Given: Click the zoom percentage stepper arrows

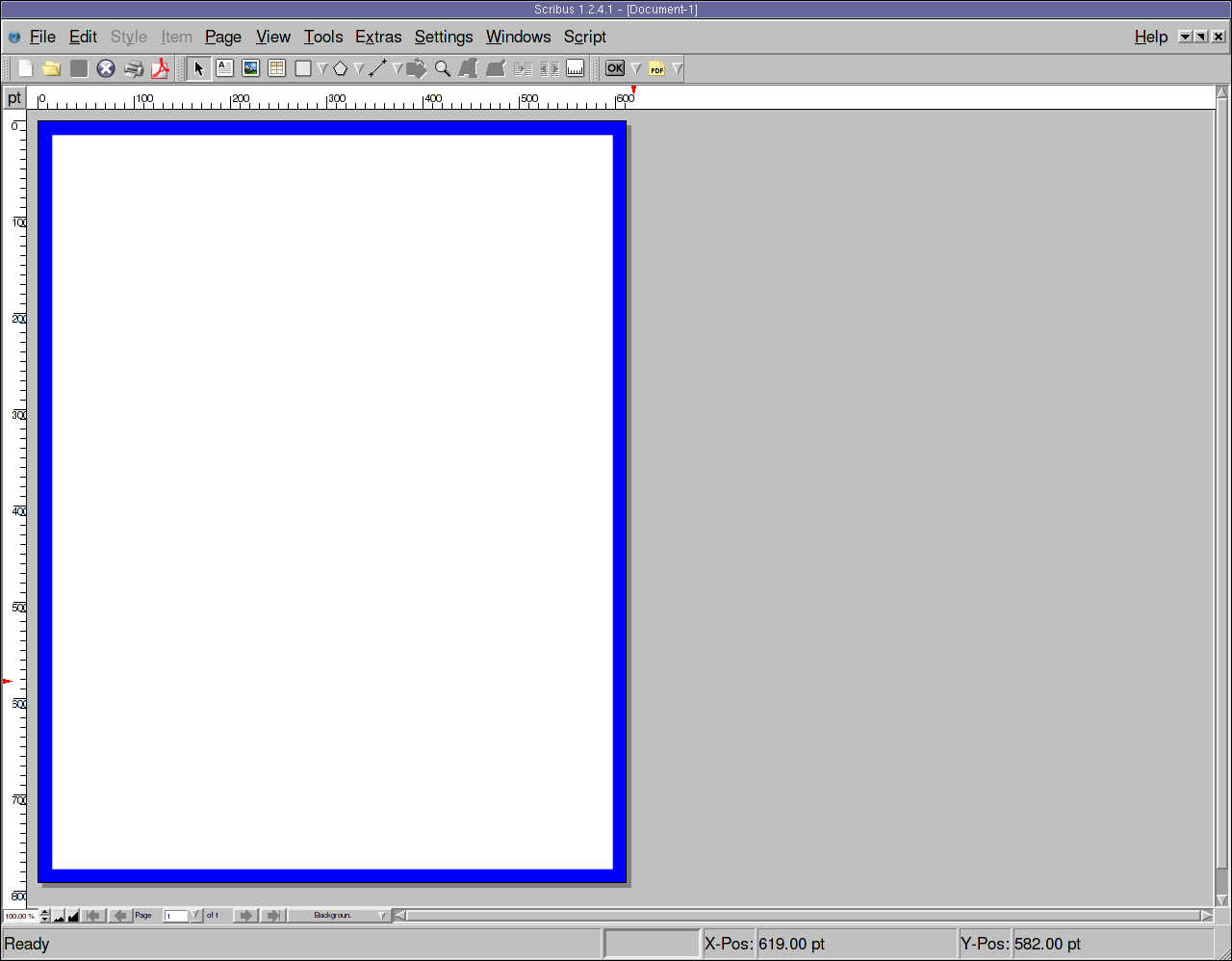Looking at the screenshot, I should click(x=44, y=916).
